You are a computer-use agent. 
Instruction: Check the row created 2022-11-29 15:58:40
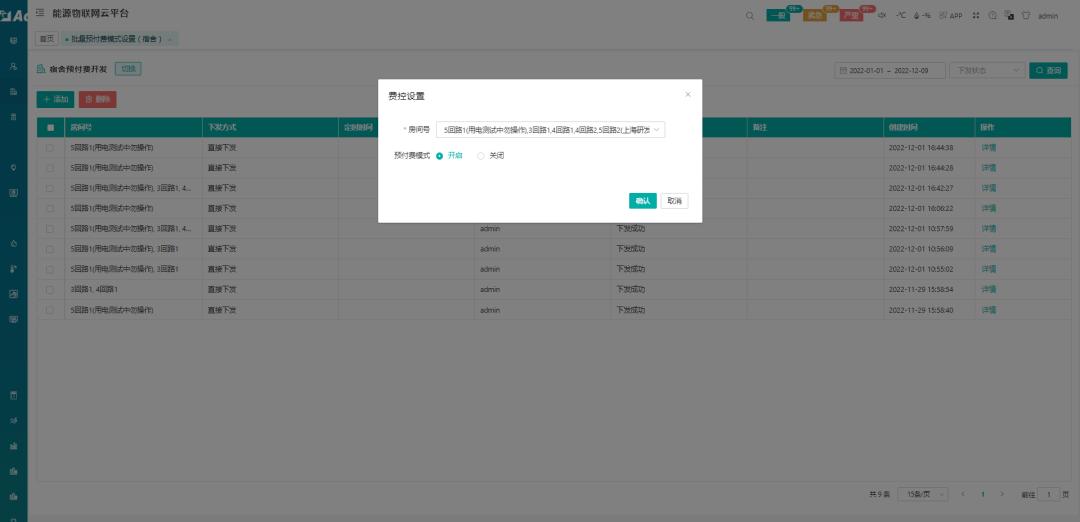pyautogui.click(x=50, y=310)
